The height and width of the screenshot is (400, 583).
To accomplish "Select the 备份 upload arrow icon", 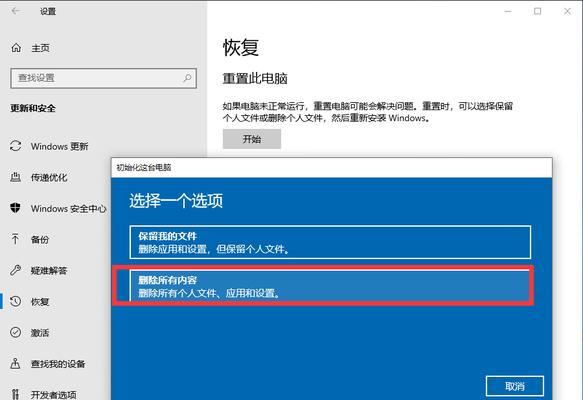I will click(16, 239).
